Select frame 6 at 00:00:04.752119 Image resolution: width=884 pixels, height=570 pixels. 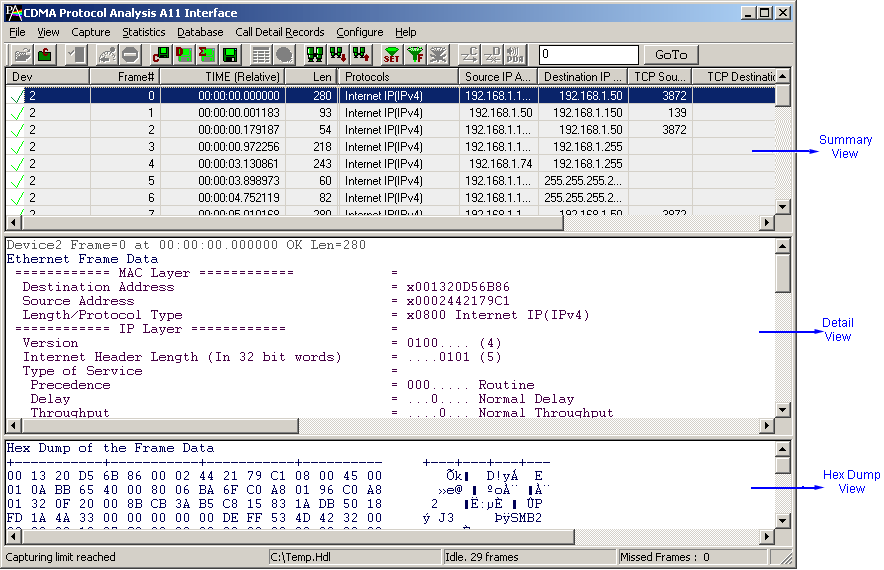391,197
